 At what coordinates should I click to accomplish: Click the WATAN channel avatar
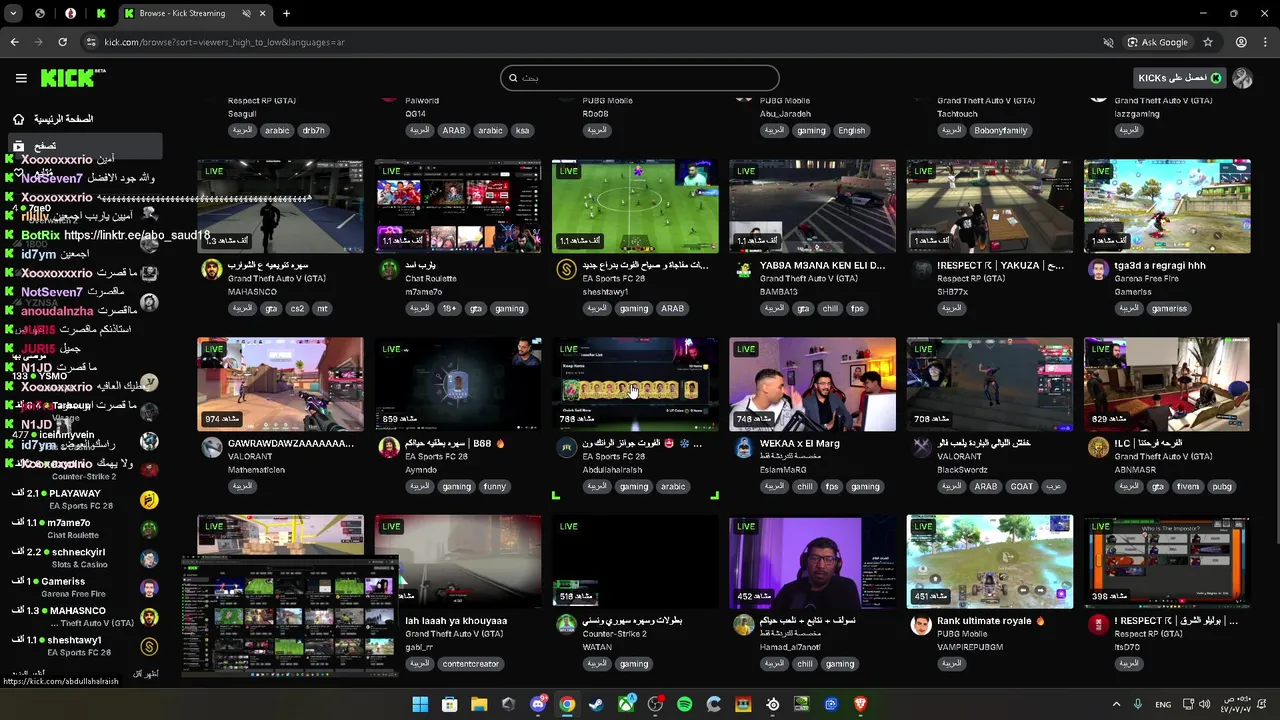566,625
